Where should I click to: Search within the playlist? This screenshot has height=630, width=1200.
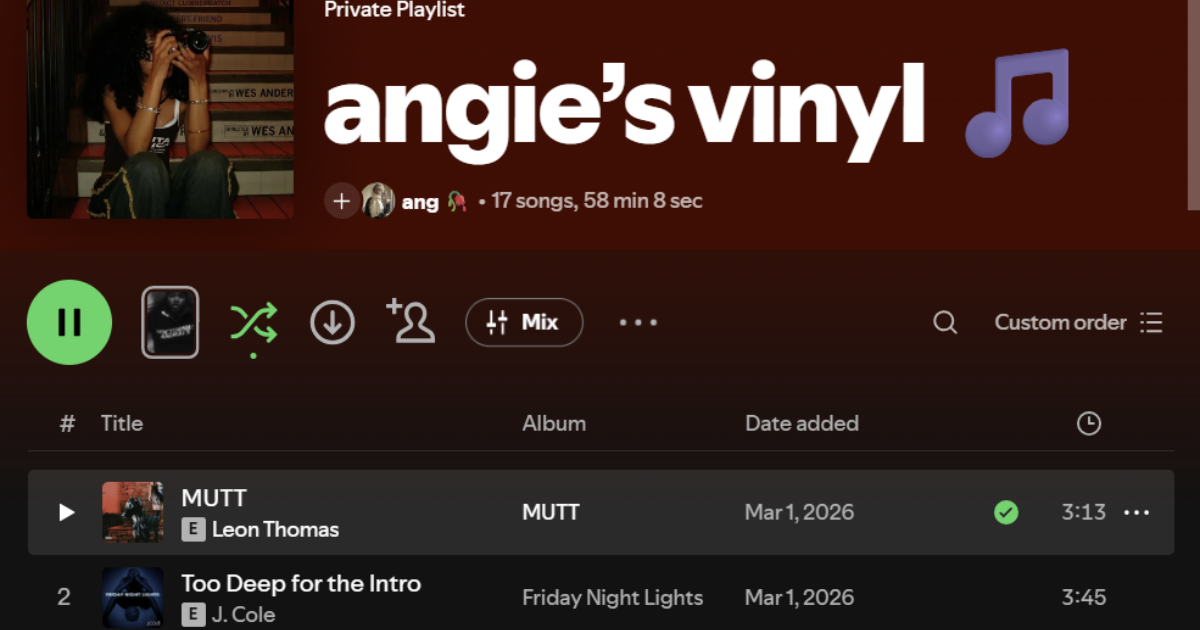pyautogui.click(x=945, y=322)
